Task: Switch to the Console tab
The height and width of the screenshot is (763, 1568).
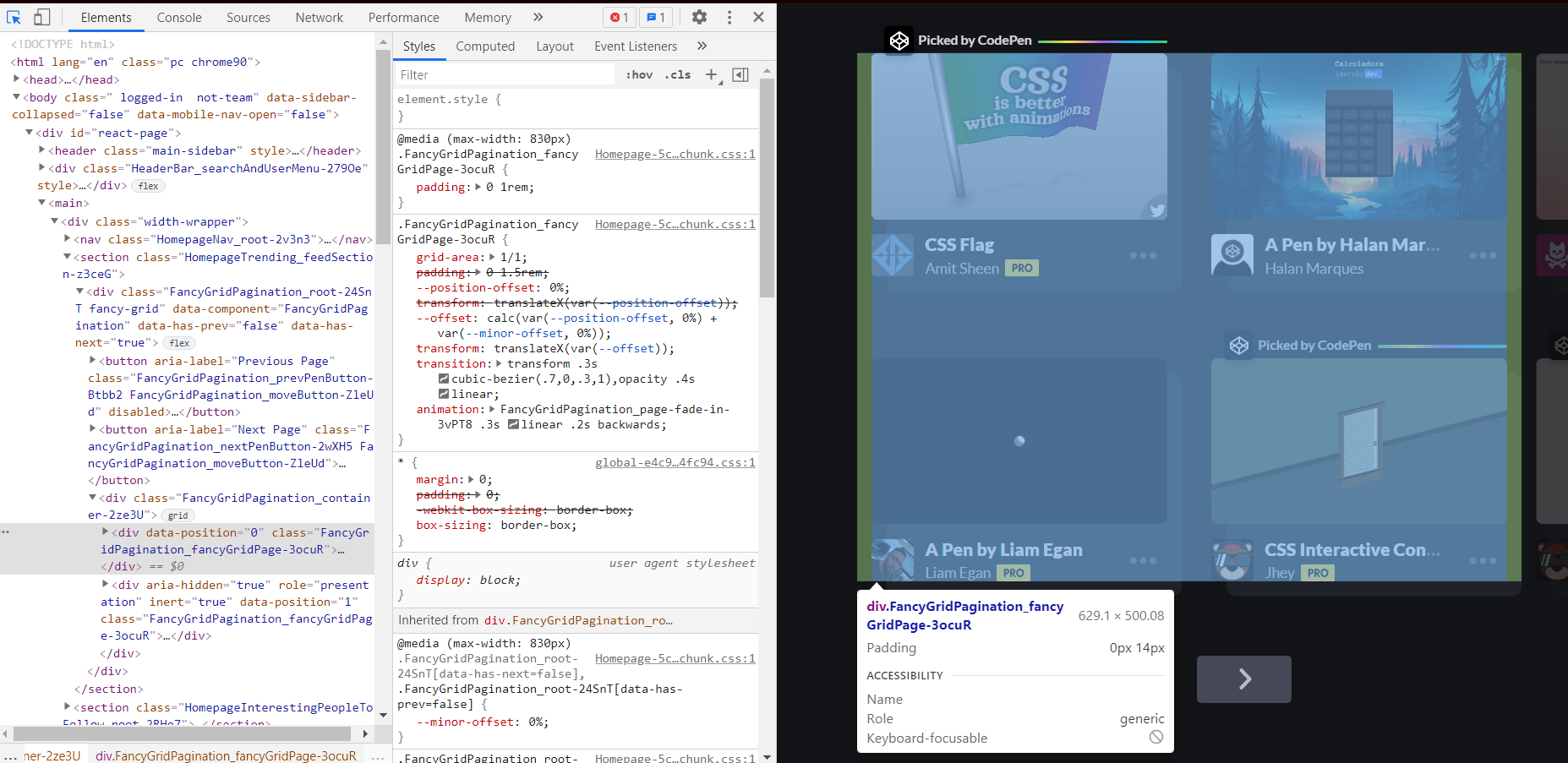Action: (179, 17)
